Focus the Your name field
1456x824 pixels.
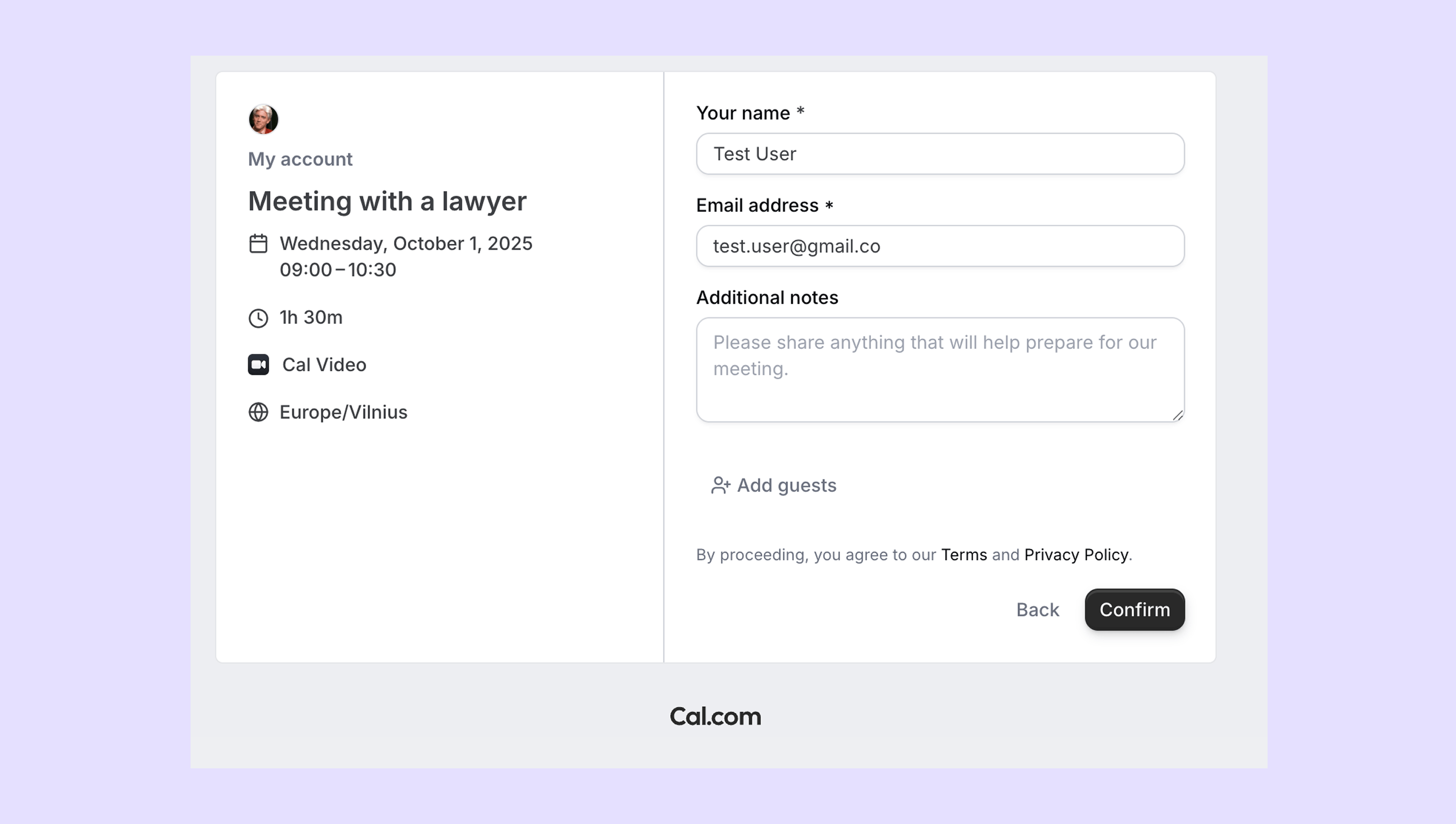[x=940, y=154]
